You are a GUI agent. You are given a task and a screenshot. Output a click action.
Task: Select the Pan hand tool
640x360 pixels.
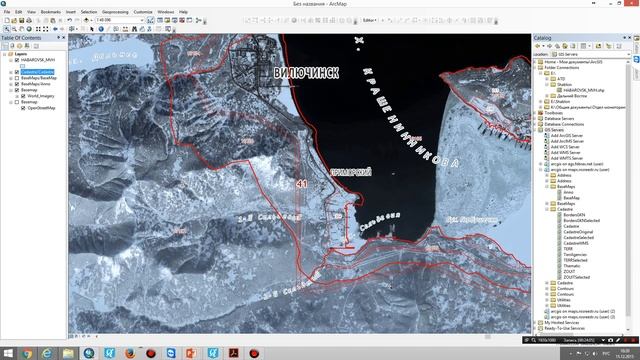coord(21,29)
